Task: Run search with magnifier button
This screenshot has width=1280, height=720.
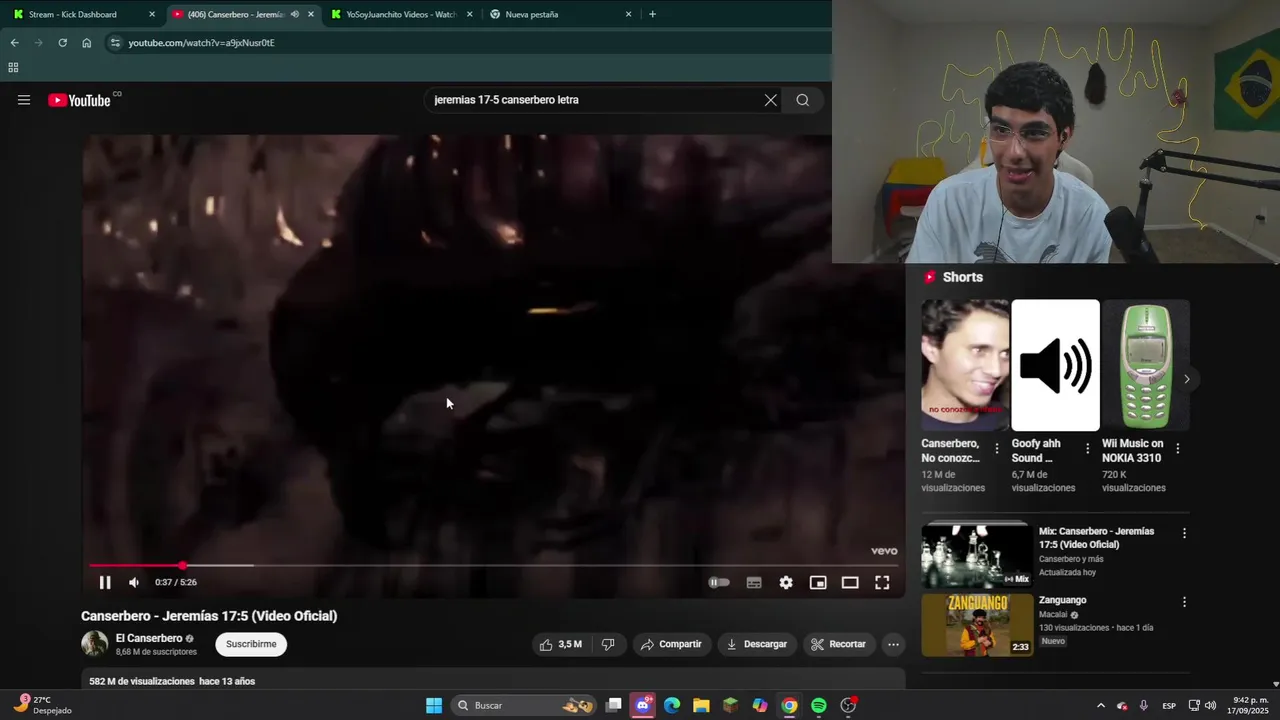Action: point(803,100)
